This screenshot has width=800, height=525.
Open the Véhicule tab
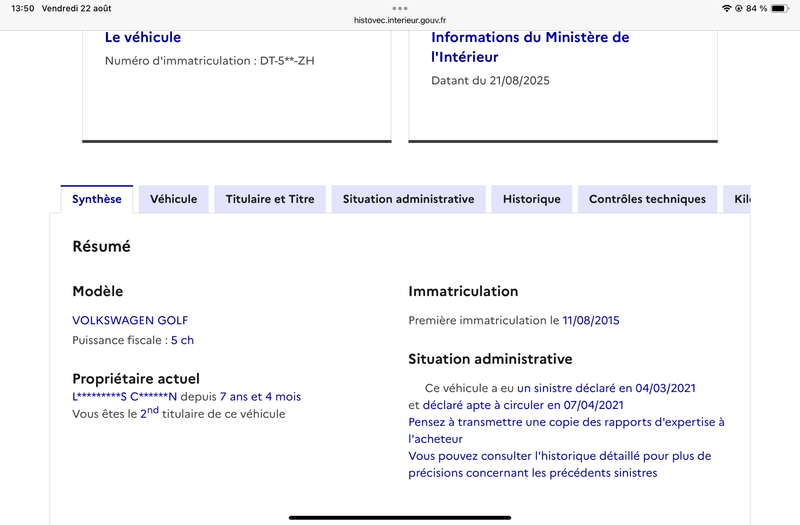coord(174,199)
